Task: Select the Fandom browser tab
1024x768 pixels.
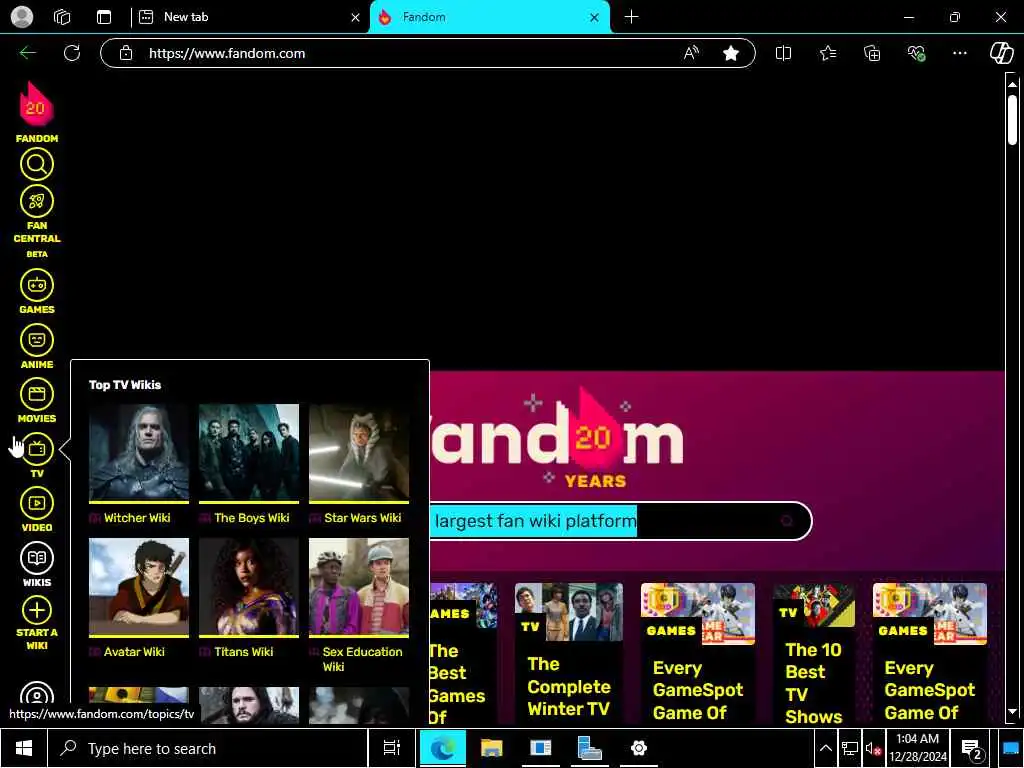Action: pyautogui.click(x=490, y=17)
